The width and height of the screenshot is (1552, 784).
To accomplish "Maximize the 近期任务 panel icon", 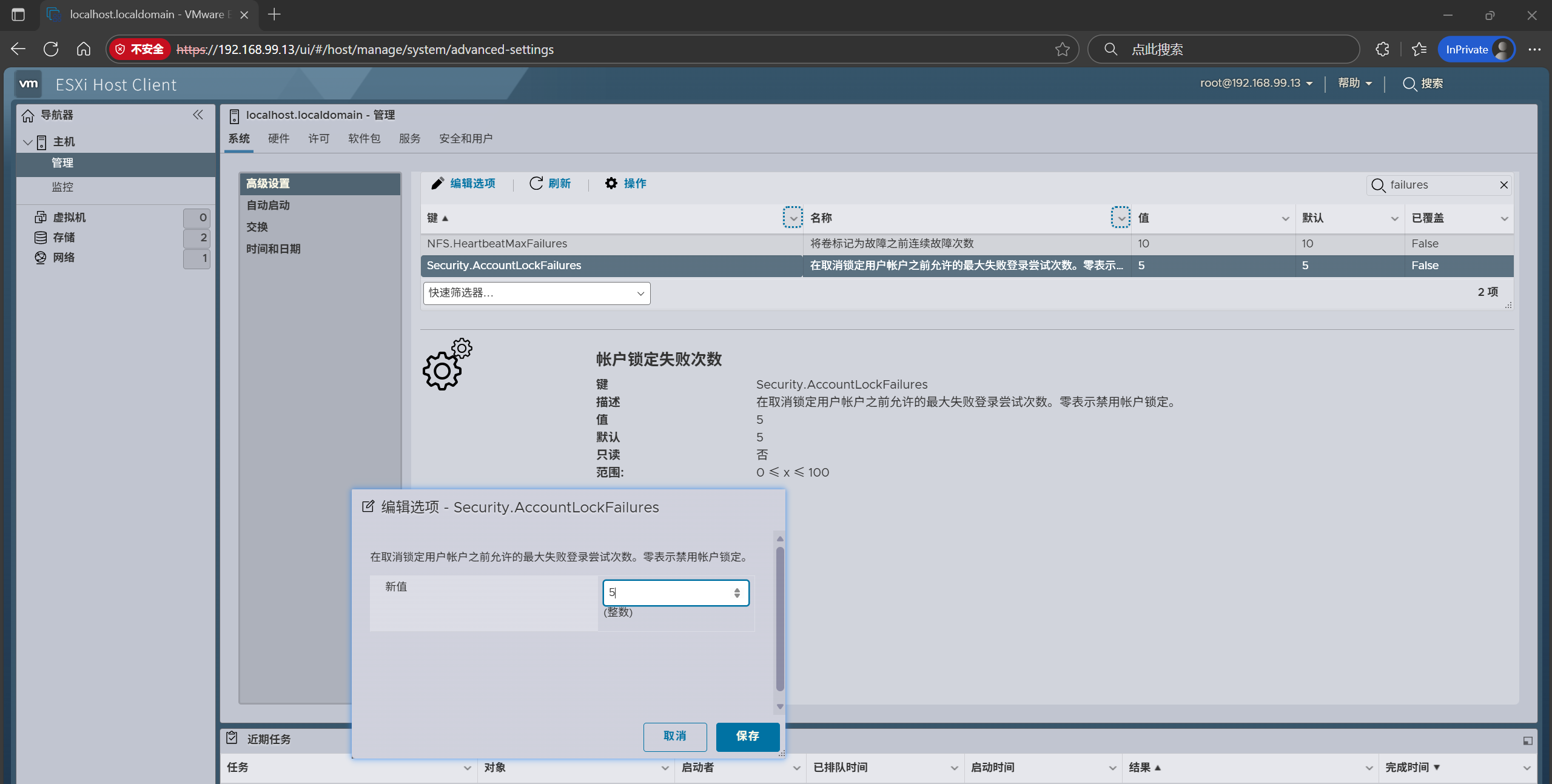I will pos(1528,740).
